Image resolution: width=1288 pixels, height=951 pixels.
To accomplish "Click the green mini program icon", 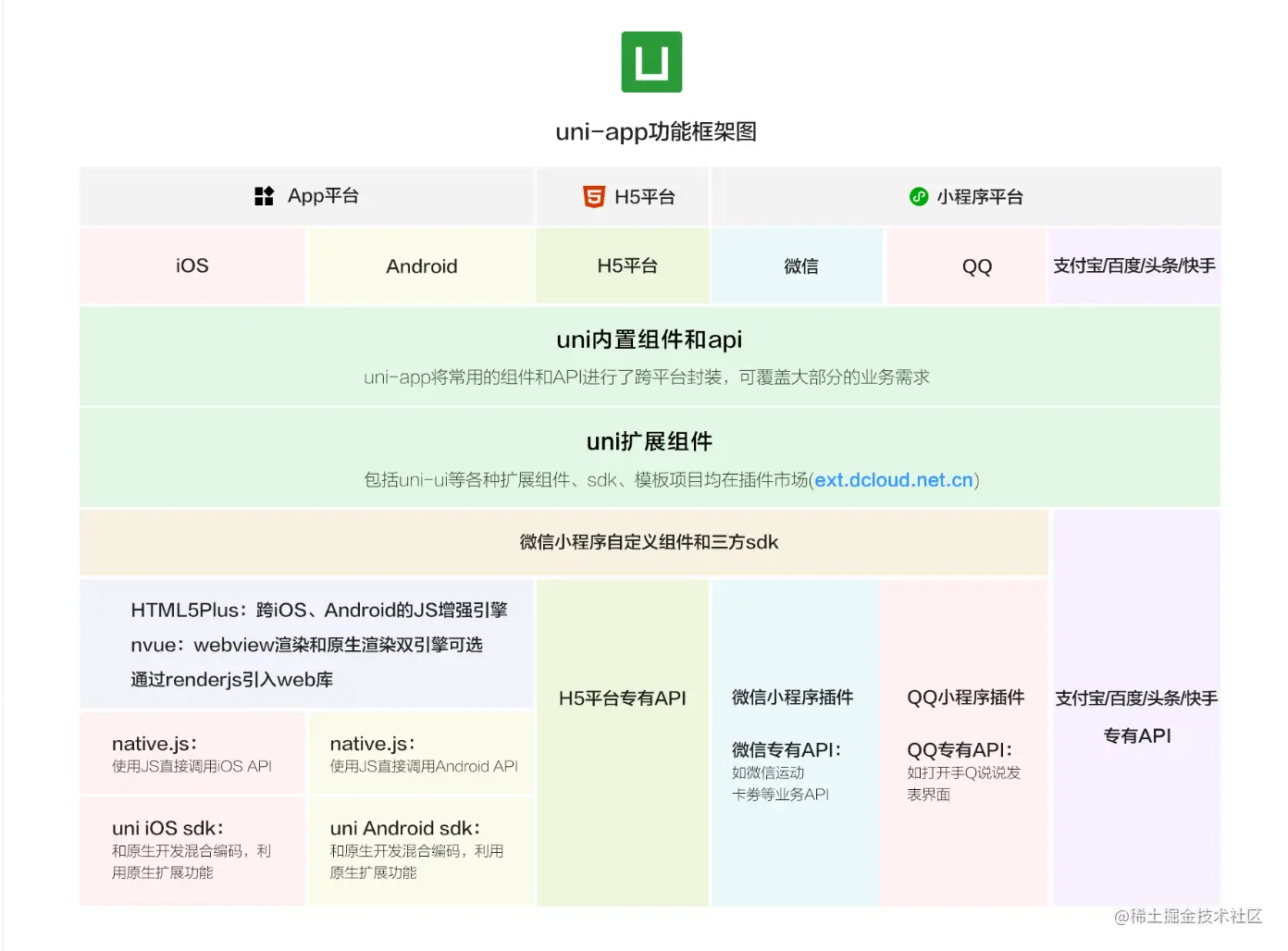I will click(x=919, y=196).
